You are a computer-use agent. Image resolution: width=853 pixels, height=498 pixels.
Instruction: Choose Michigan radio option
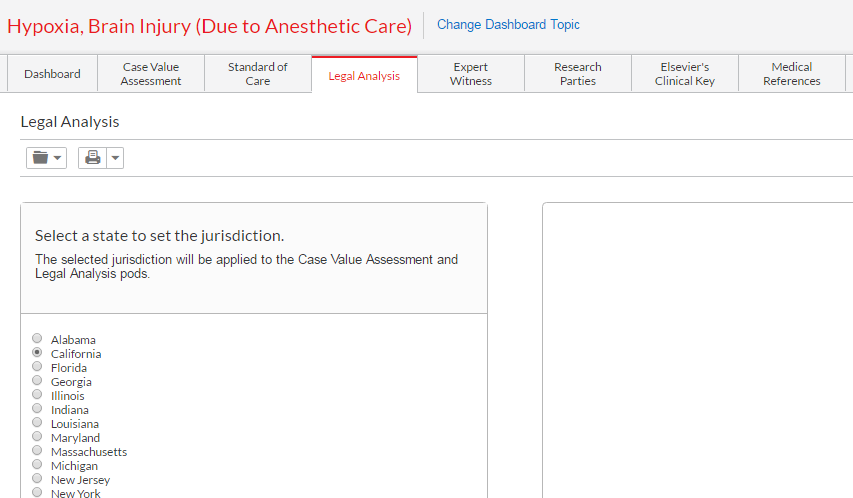click(37, 464)
